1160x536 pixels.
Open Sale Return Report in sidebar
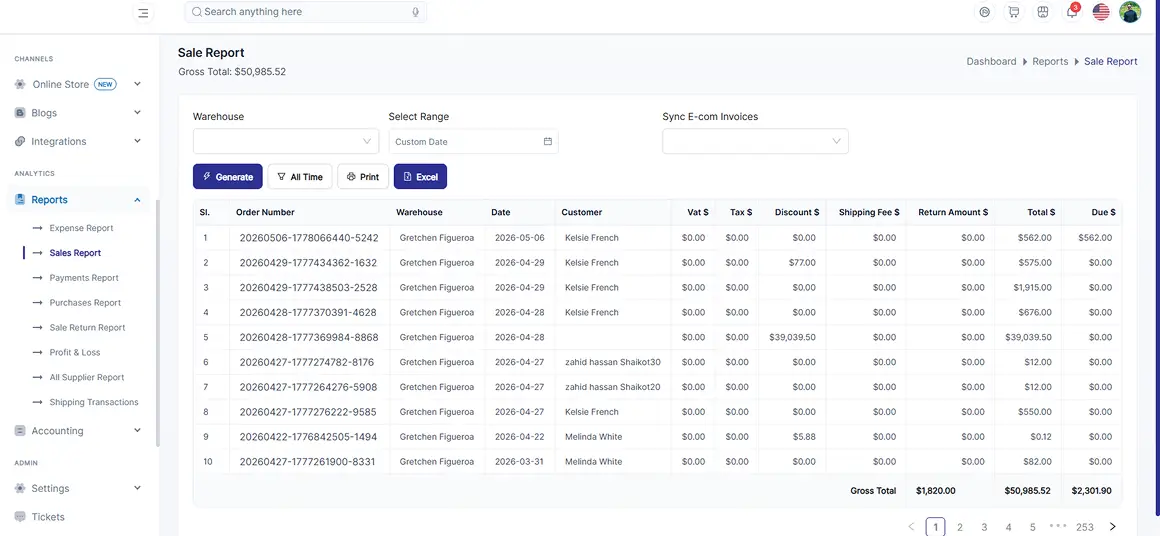87,328
